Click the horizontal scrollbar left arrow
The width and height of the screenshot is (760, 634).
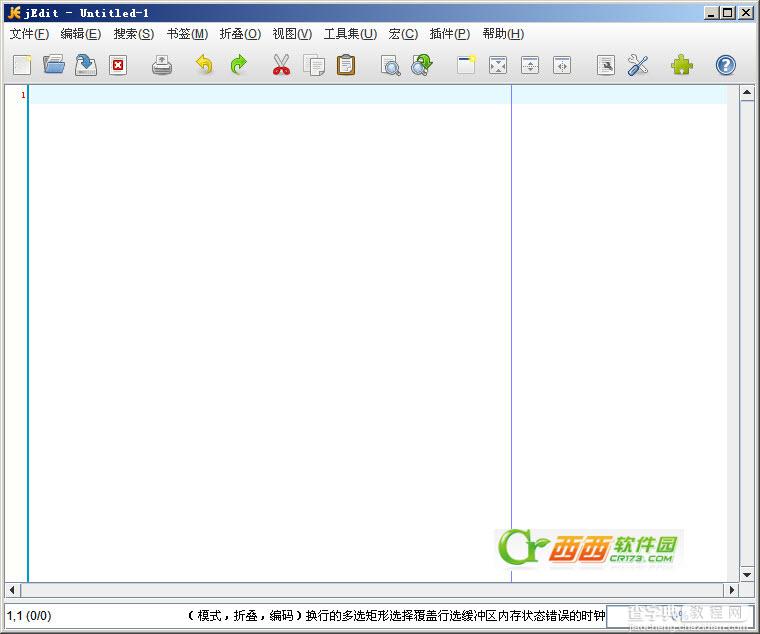pos(13,590)
